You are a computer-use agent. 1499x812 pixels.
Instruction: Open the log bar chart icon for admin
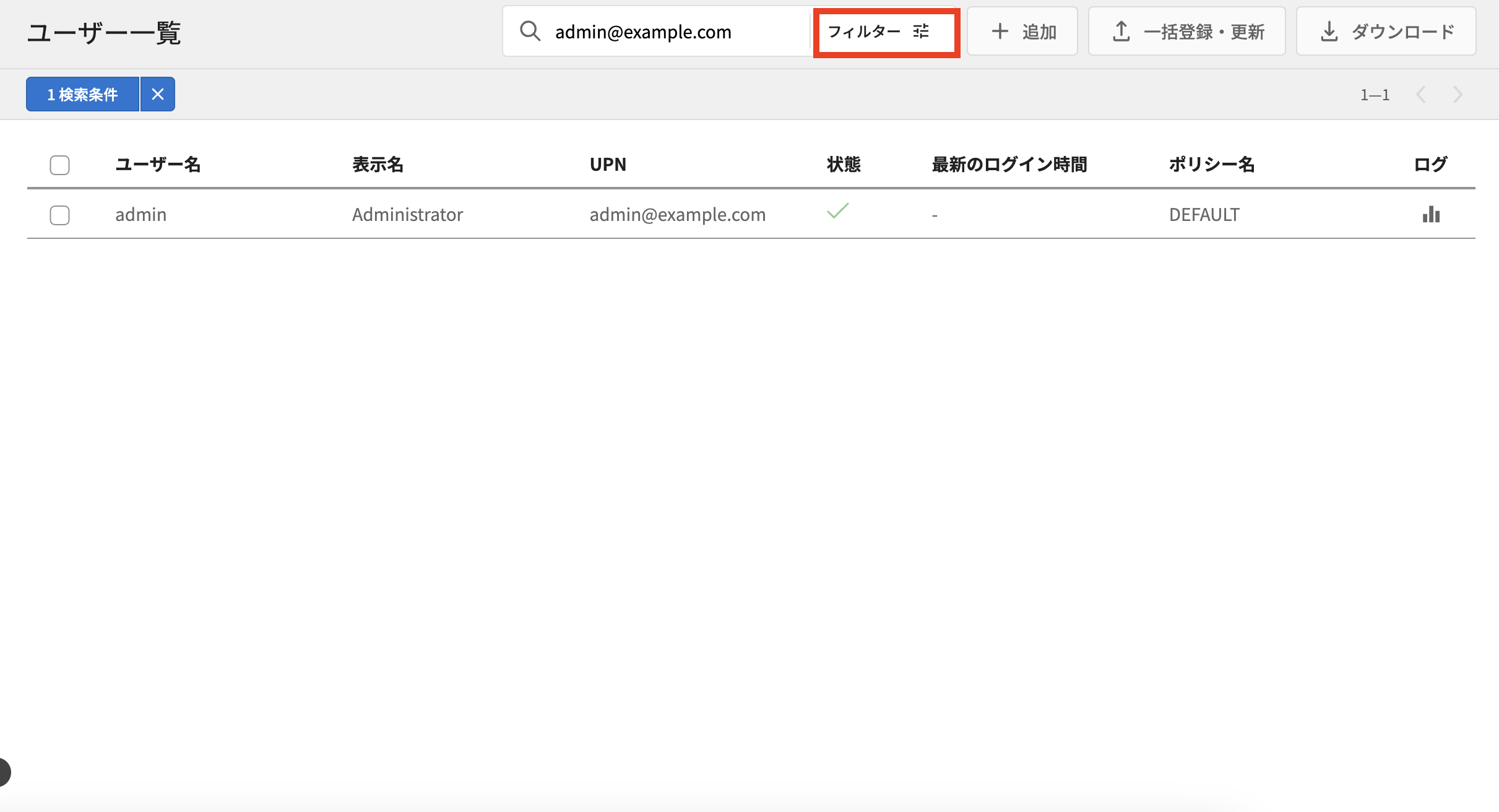(1431, 215)
